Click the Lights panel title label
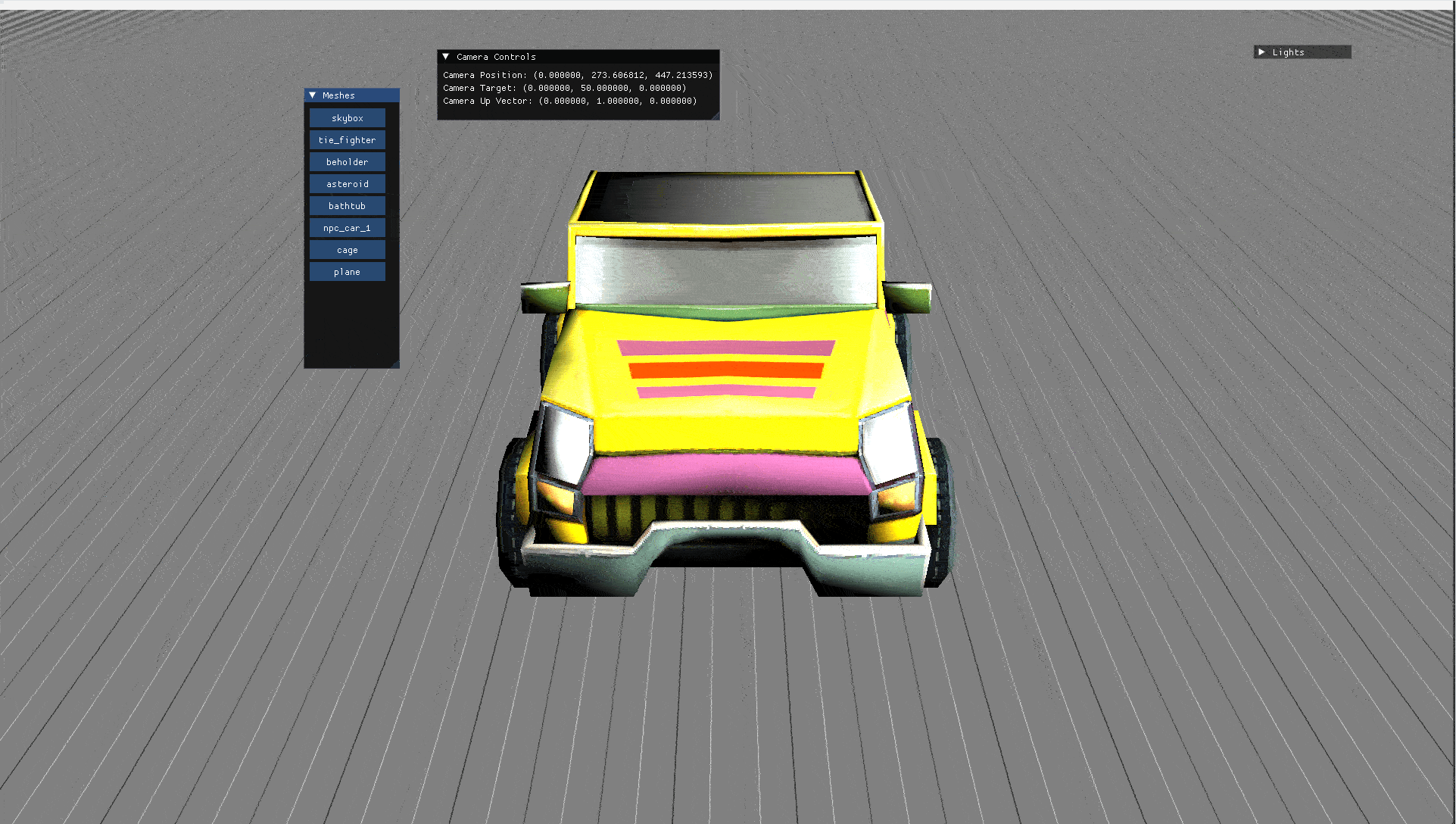The width and height of the screenshot is (1456, 824). [1288, 52]
